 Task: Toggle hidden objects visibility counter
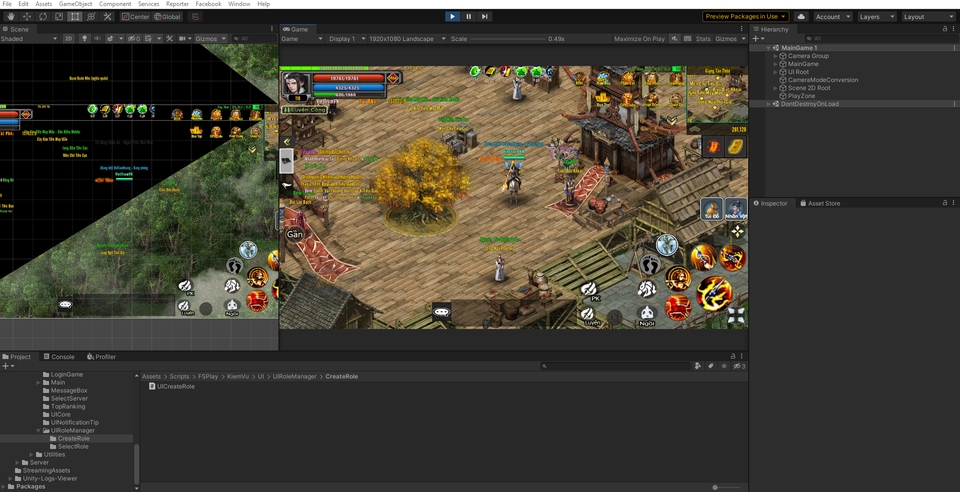(133, 39)
